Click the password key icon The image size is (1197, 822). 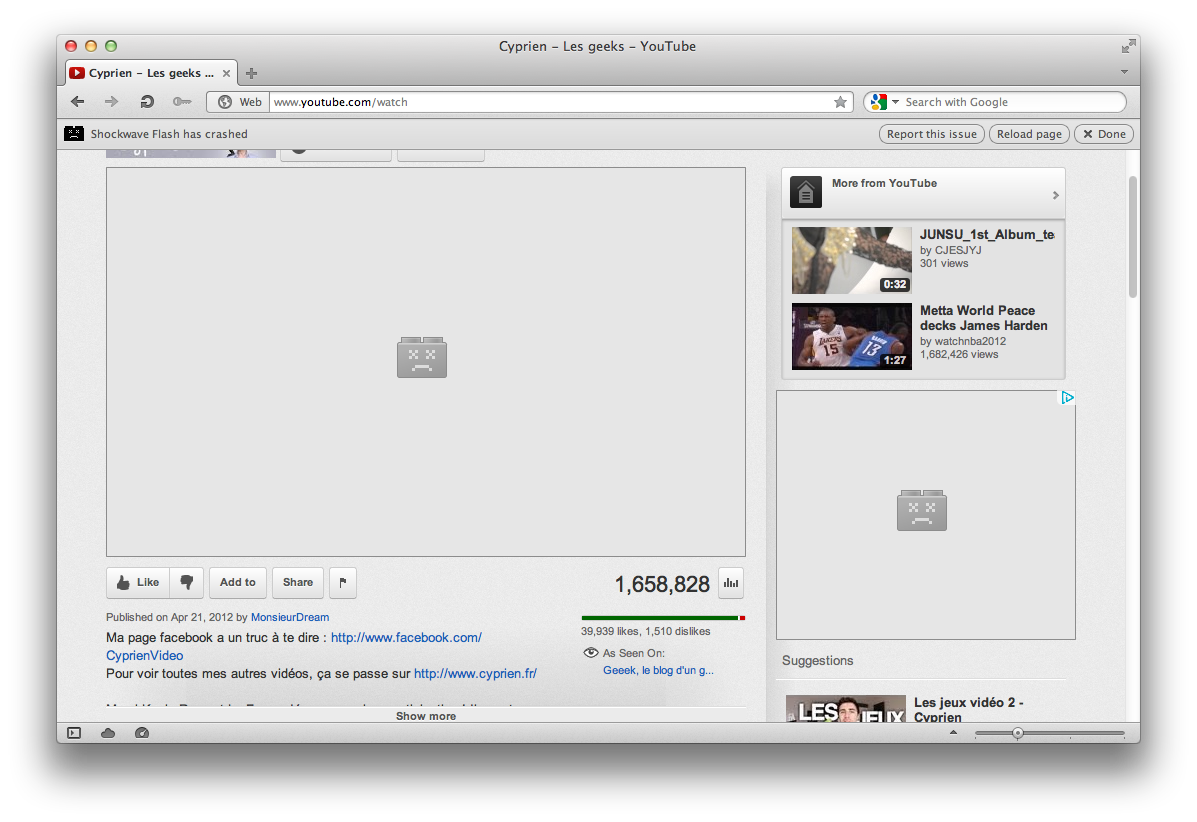point(181,102)
